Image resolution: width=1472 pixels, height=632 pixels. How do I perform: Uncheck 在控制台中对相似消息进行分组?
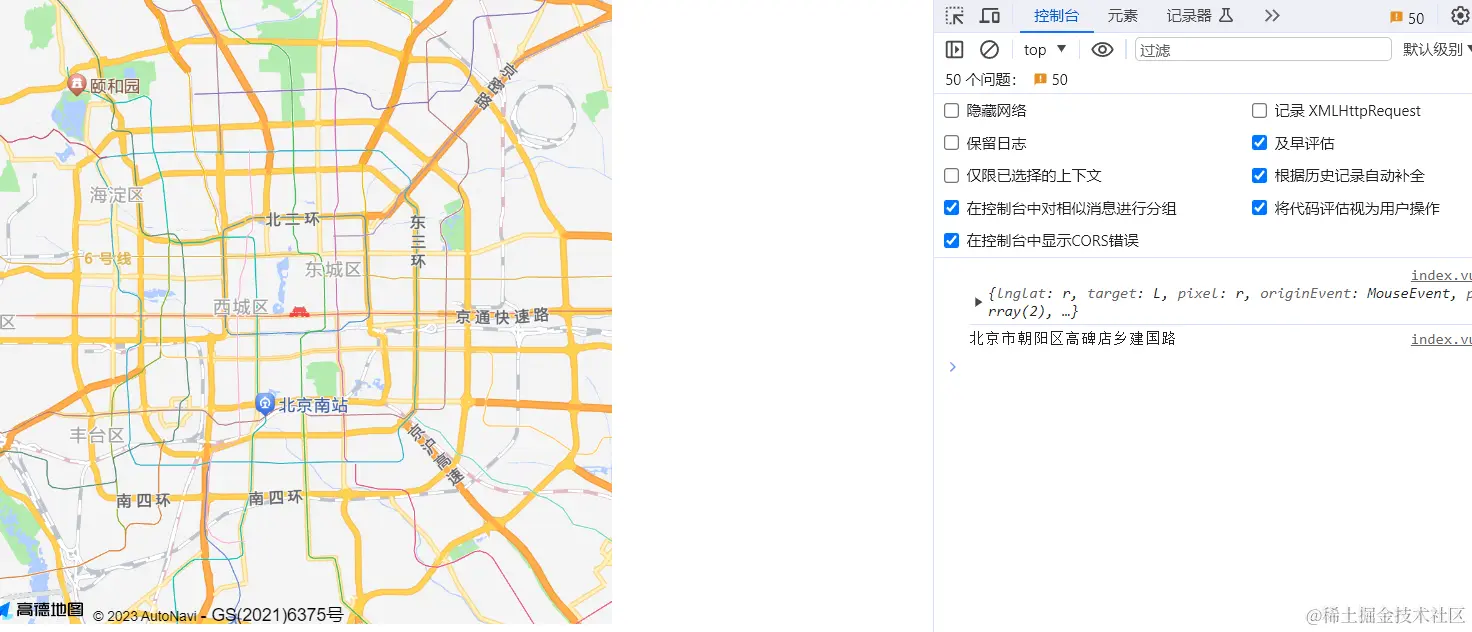pyautogui.click(x=951, y=208)
